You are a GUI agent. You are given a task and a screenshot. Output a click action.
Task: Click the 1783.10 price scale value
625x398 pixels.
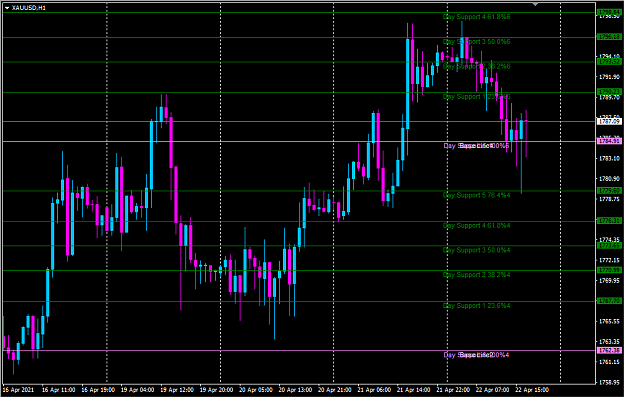[610, 159]
